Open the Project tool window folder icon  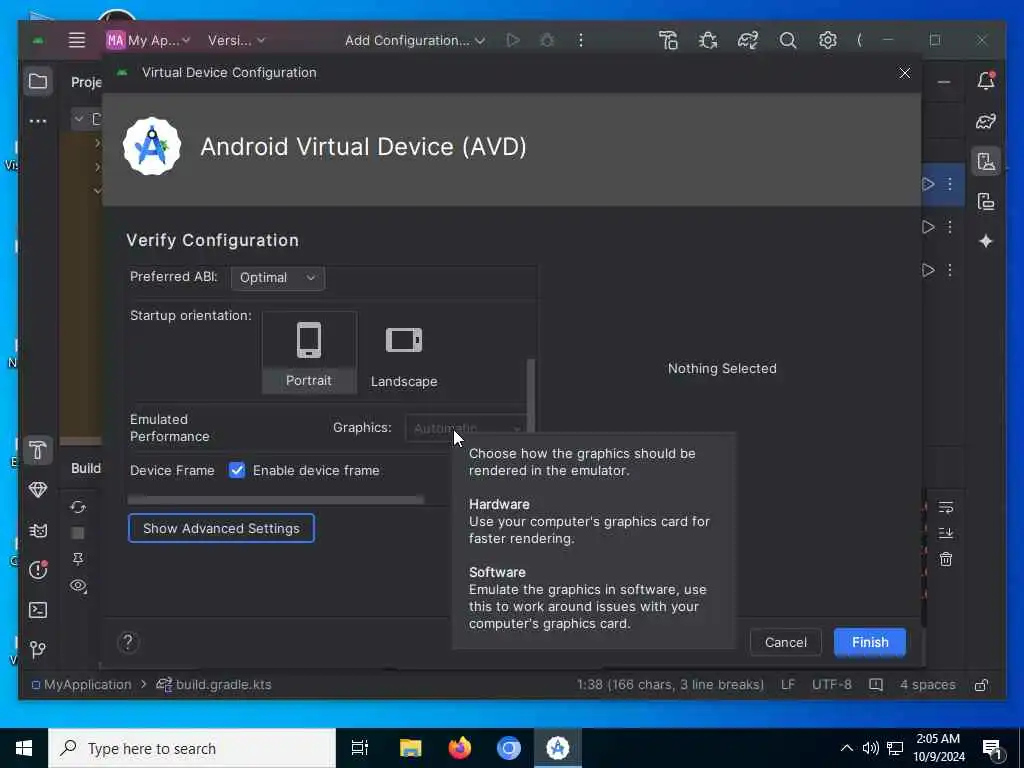coord(38,82)
